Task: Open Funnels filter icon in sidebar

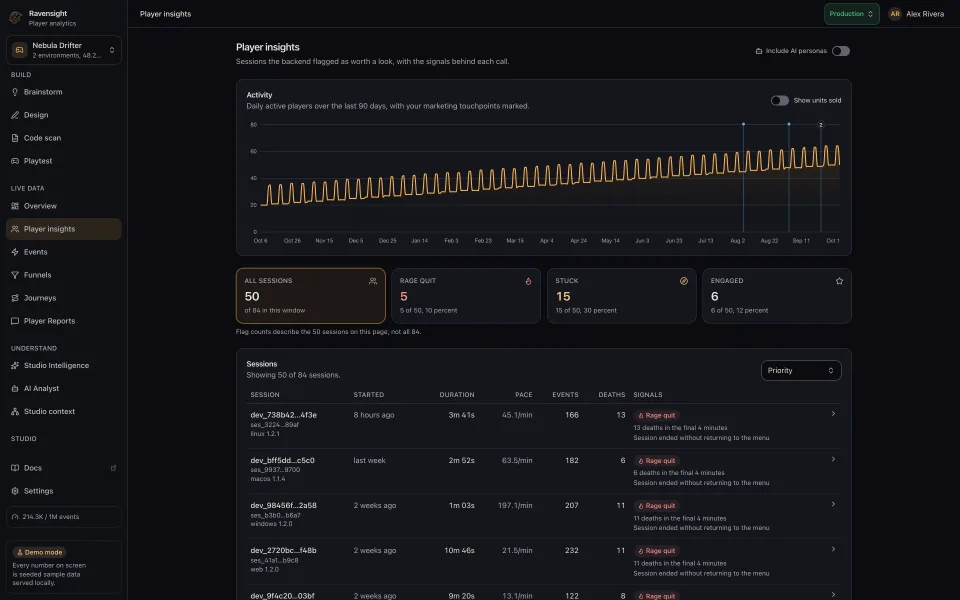Action: coord(15,275)
